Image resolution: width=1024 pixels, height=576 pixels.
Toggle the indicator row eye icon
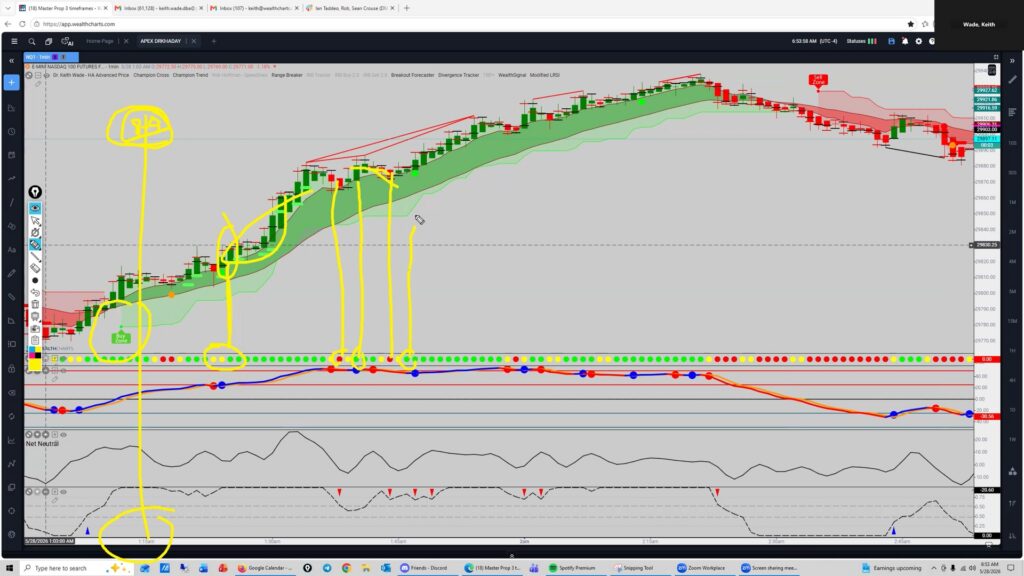pyautogui.click(x=46, y=75)
